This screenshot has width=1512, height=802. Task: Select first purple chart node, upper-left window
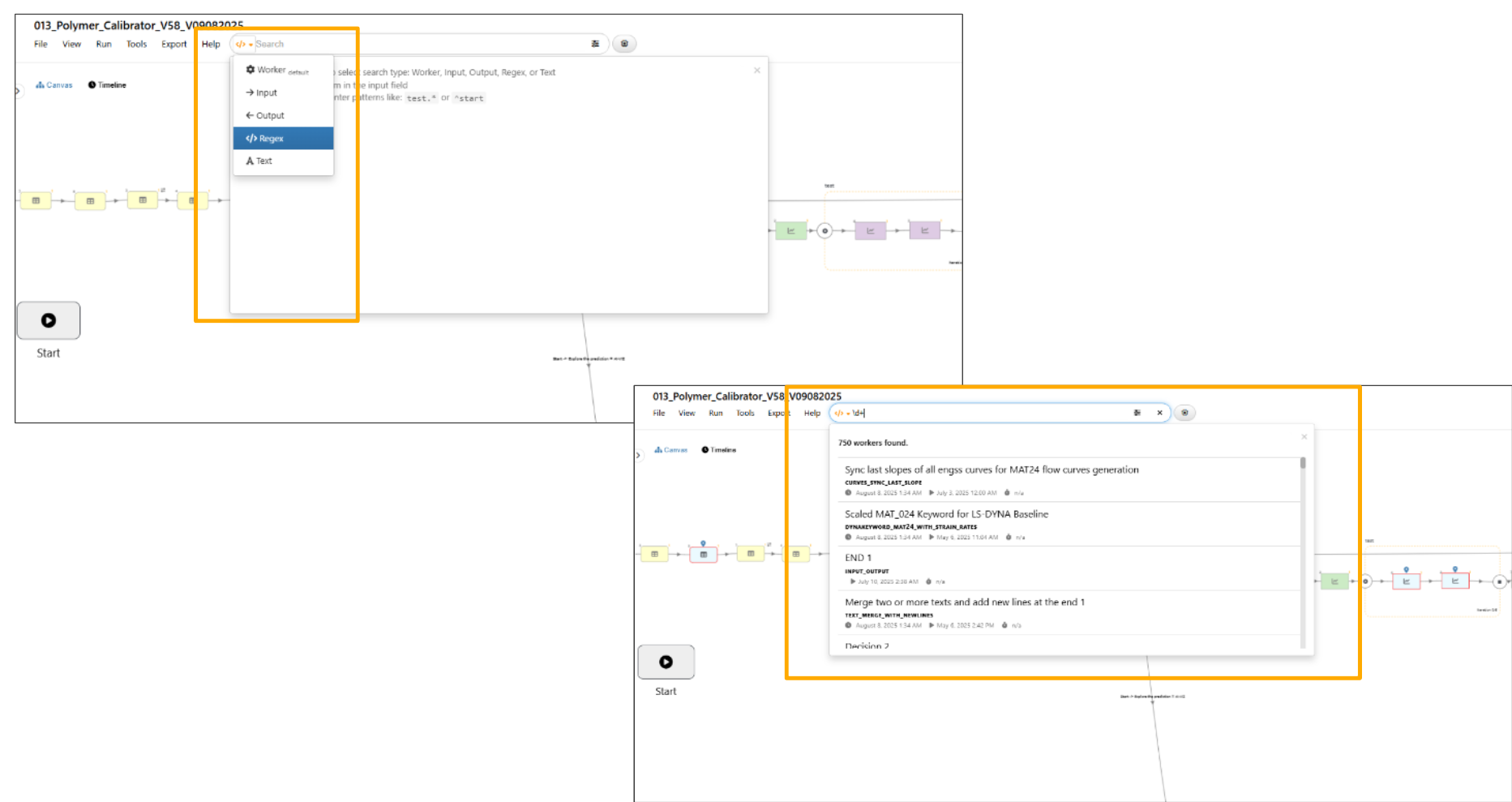tap(870, 231)
